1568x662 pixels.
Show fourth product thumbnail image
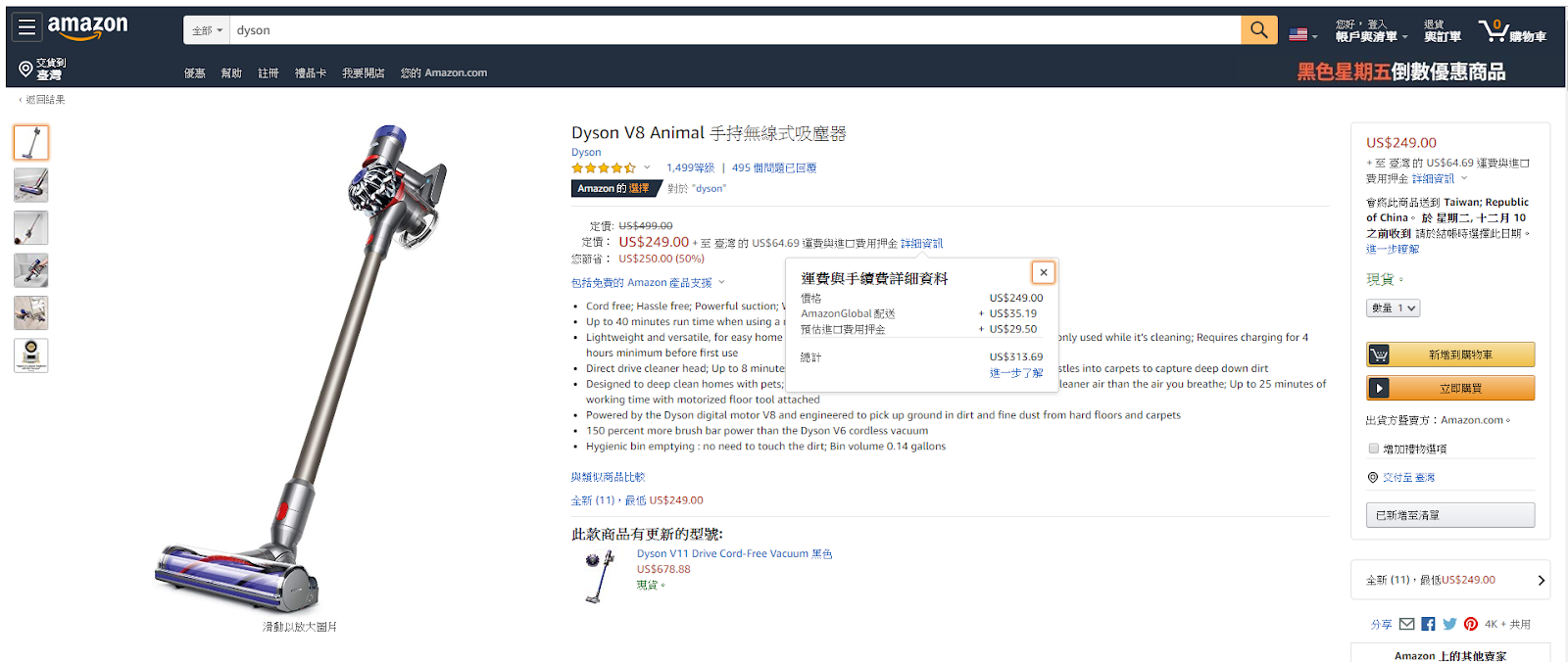pyautogui.click(x=31, y=270)
